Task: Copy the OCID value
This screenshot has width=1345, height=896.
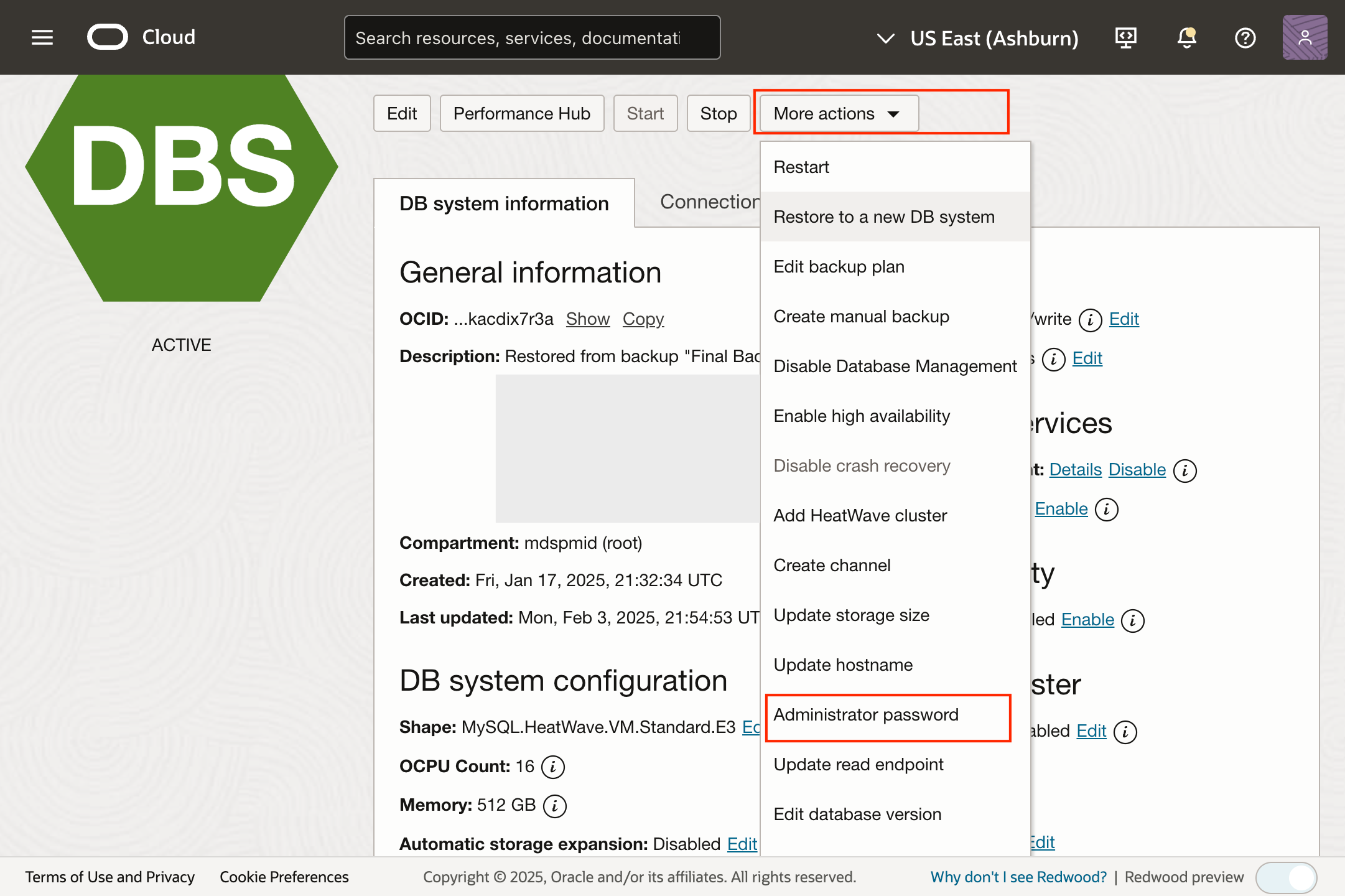Action: (643, 319)
